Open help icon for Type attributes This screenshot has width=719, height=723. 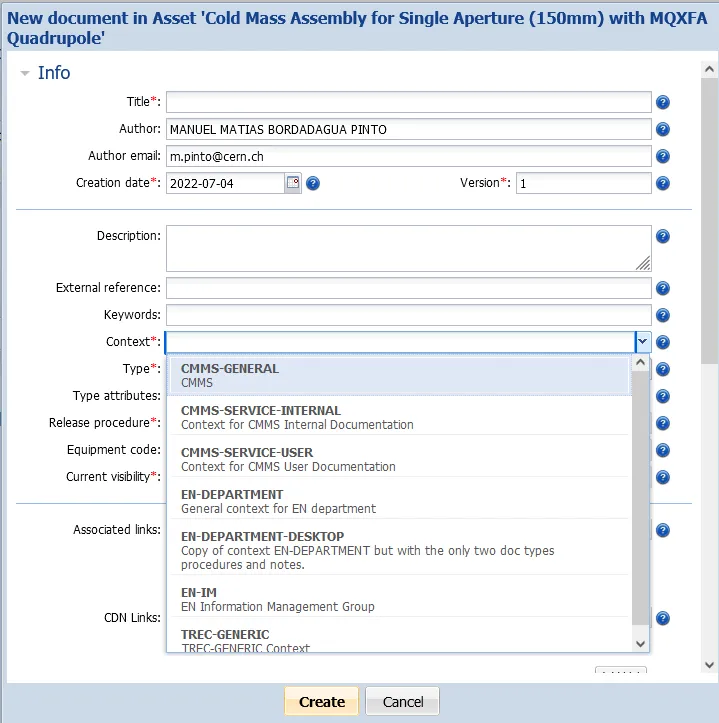tap(662, 396)
